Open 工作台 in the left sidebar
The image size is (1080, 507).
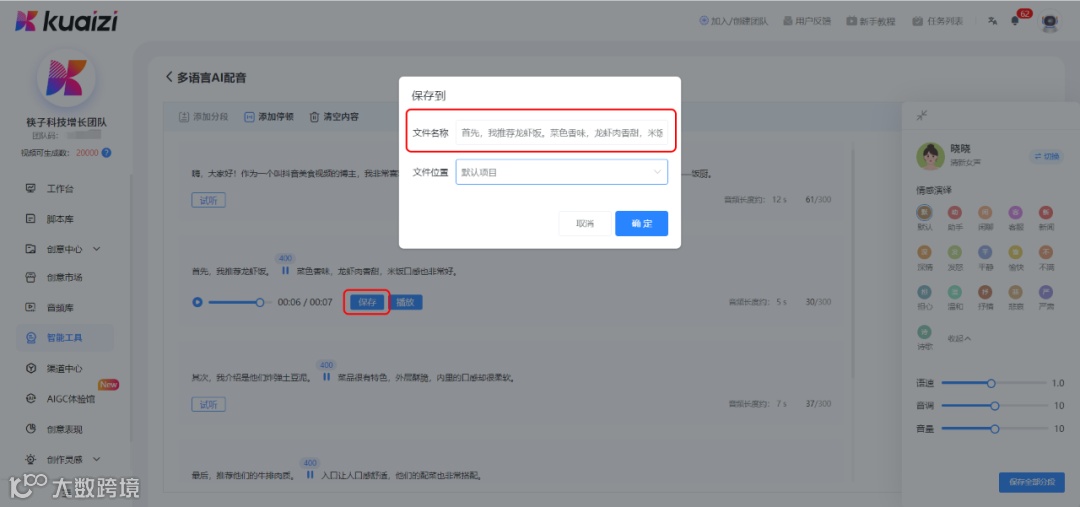coord(59,189)
